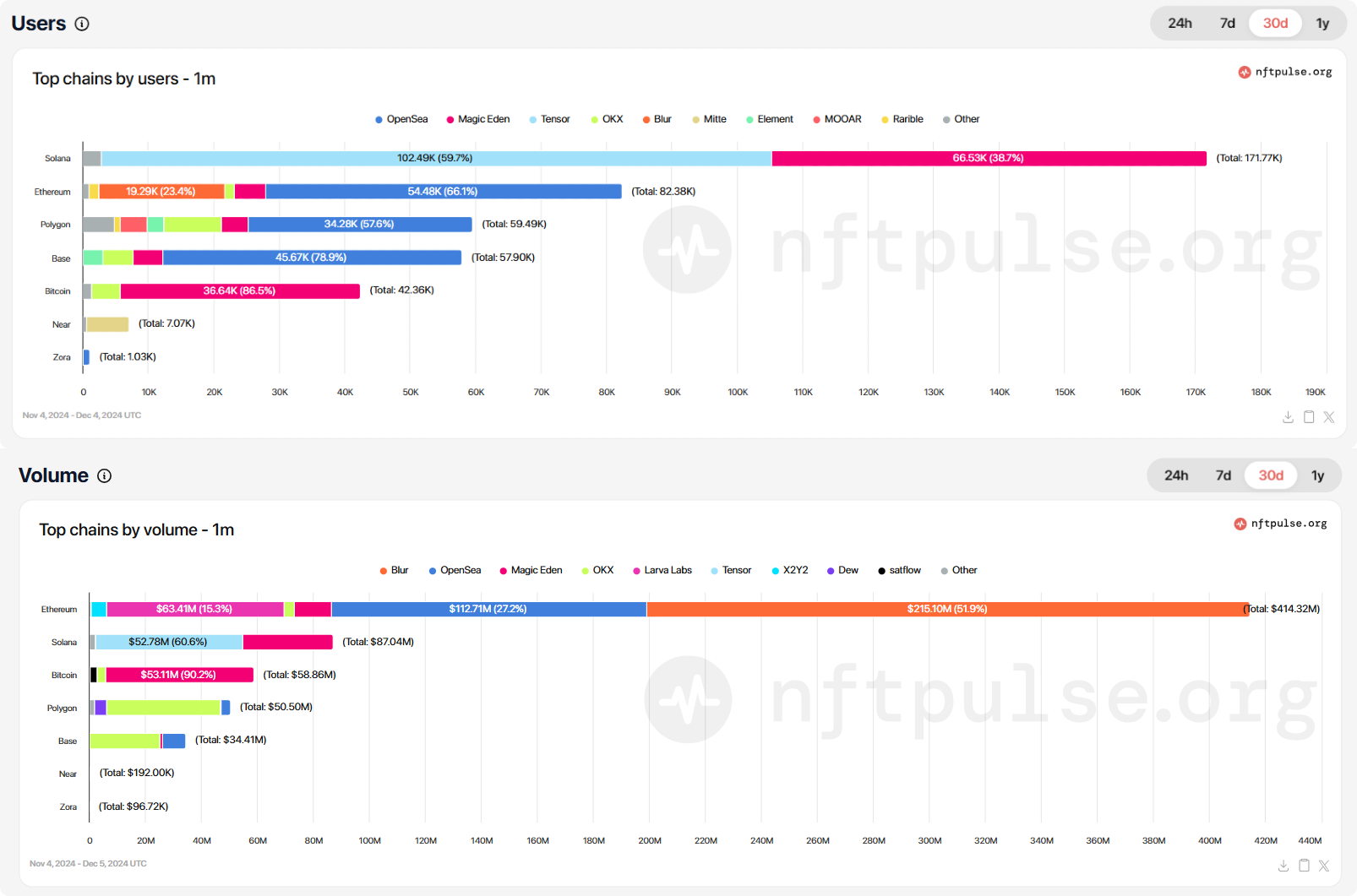The height and width of the screenshot is (896, 1357).
Task: Toggle the Blur series in volume legend
Action: [394, 570]
